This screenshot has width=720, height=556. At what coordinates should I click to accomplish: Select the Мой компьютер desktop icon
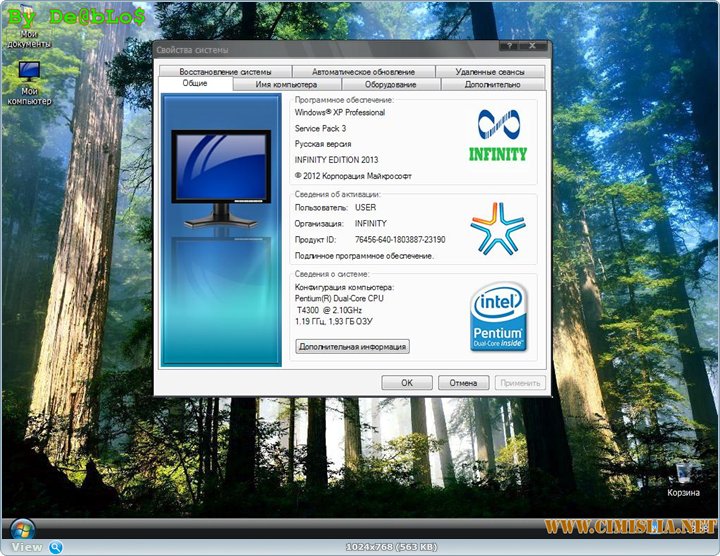point(29,73)
